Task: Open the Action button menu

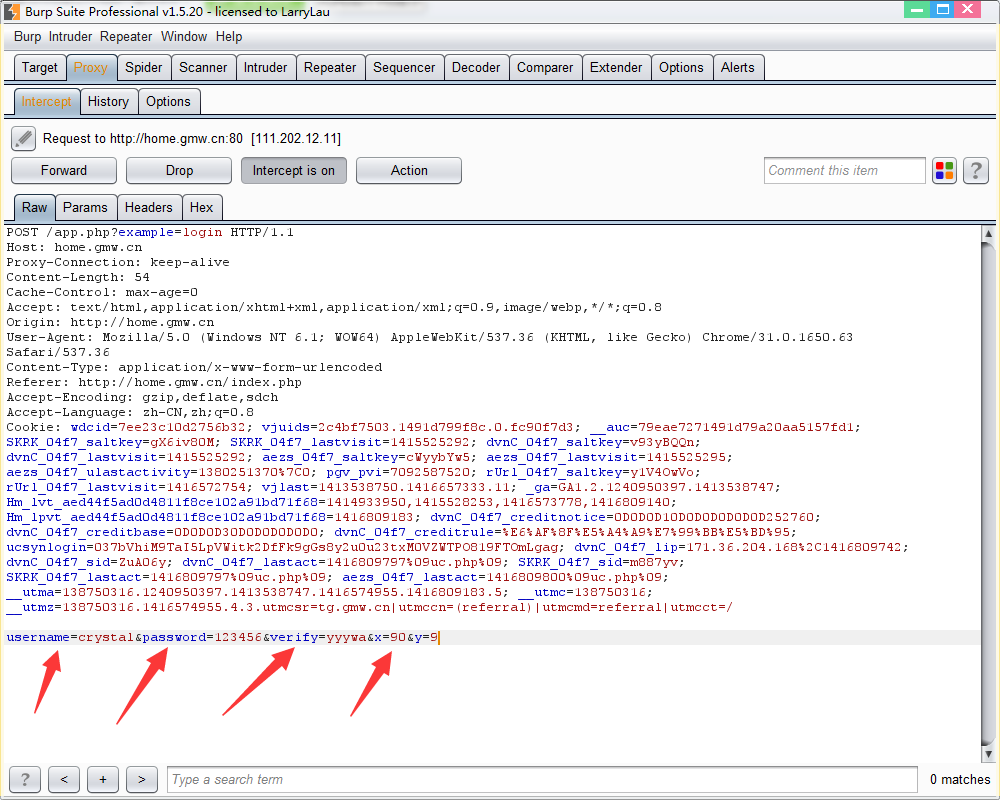Action: (409, 171)
